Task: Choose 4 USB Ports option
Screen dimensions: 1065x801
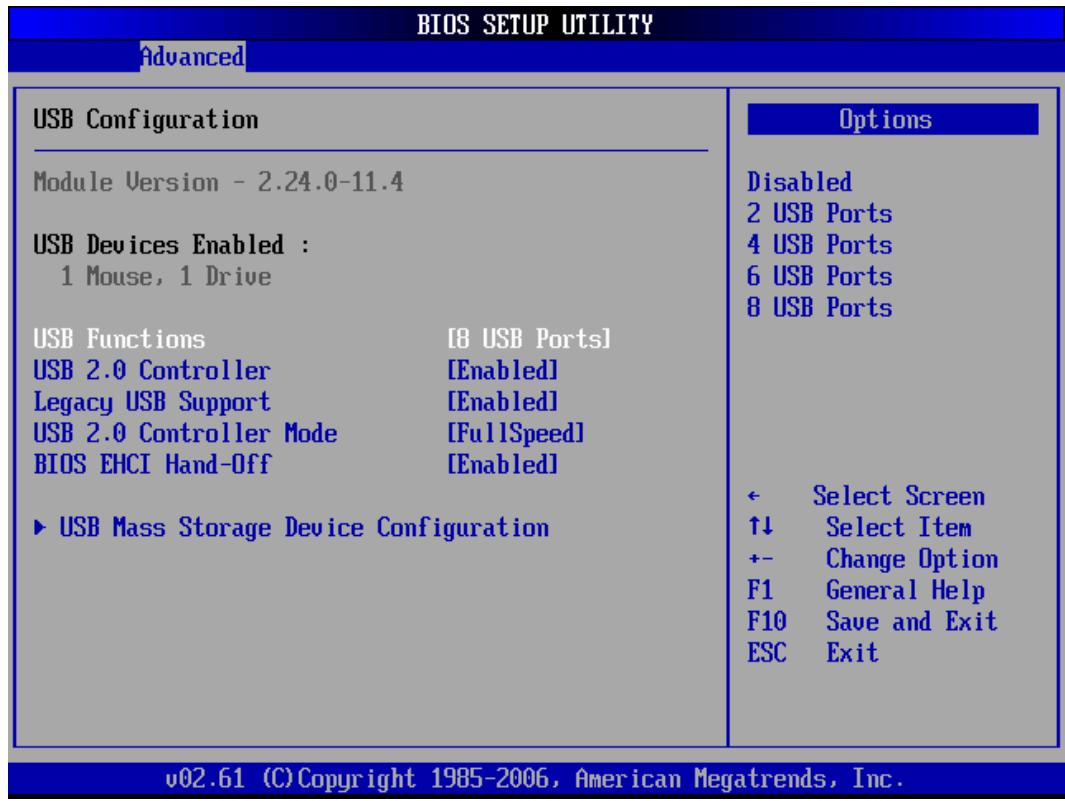Action: tap(819, 245)
